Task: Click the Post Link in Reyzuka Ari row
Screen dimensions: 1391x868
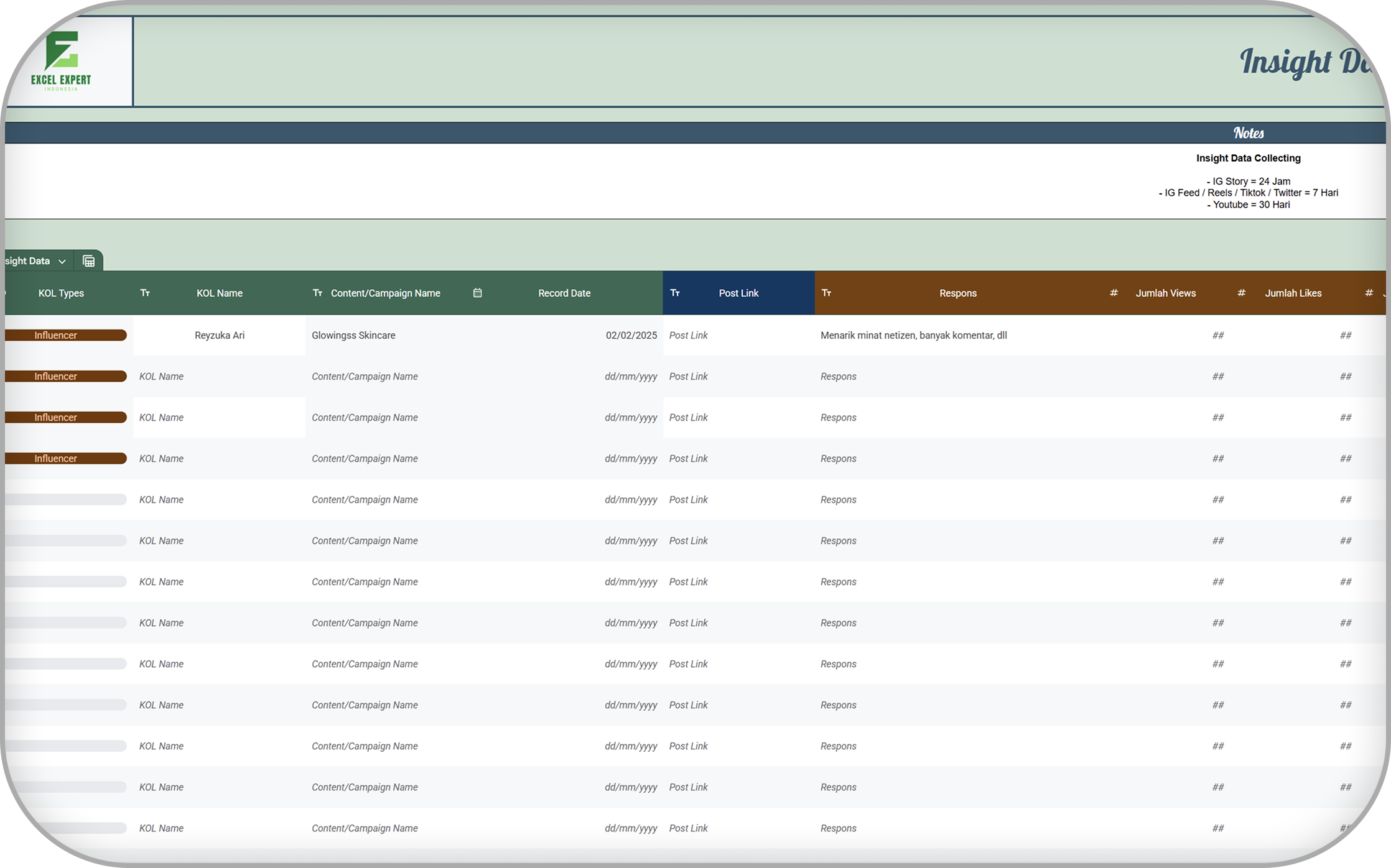Action: 688,335
